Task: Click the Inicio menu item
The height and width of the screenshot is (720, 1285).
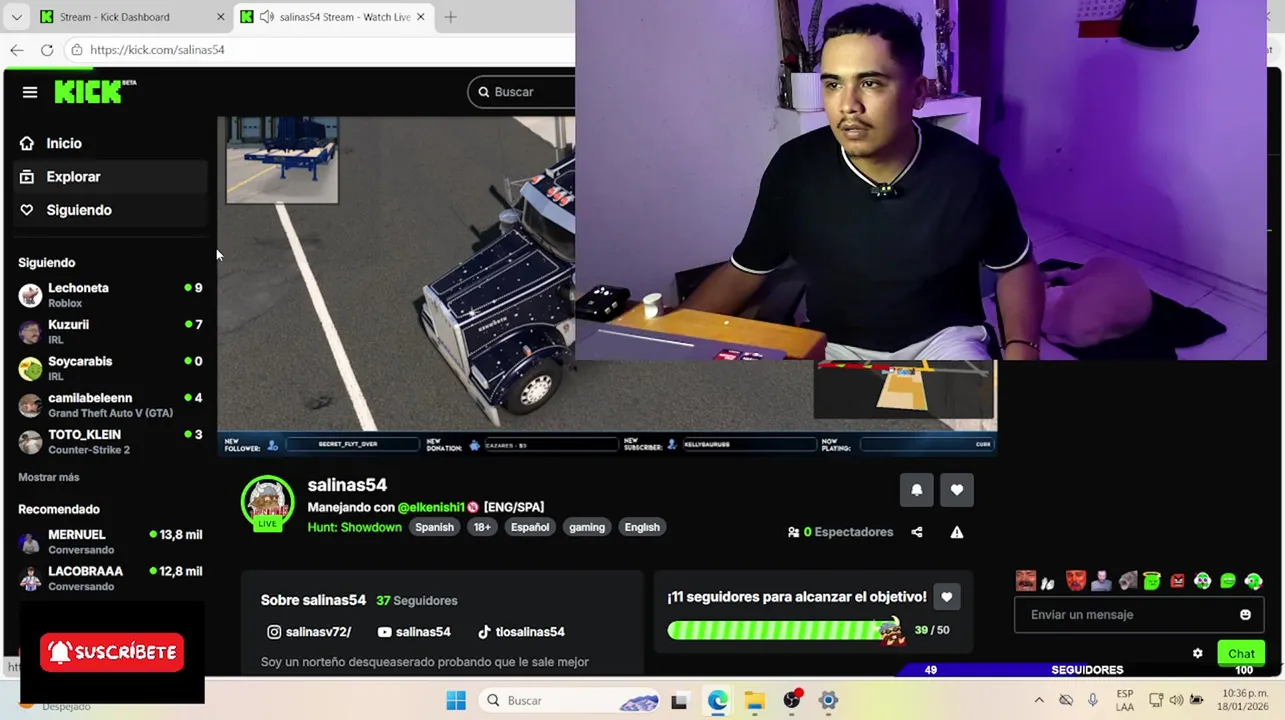Action: [110, 143]
